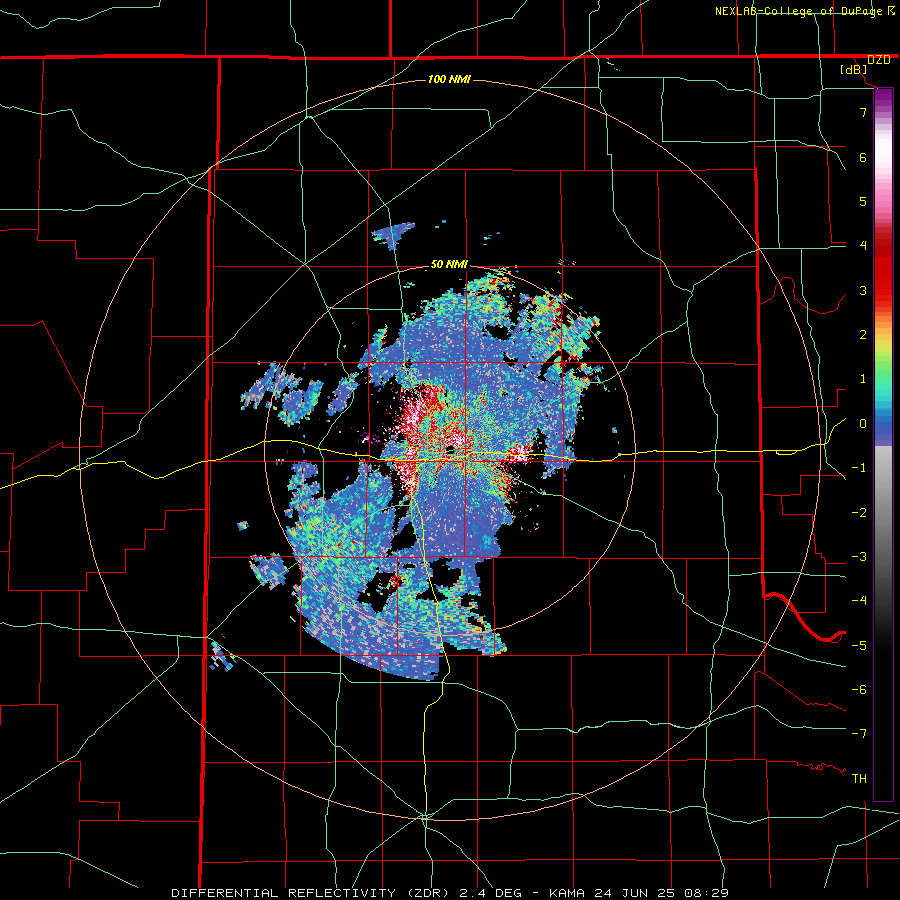The height and width of the screenshot is (900, 900).
Task: Click the "2" tick on the dB scale
Action: click(x=863, y=335)
